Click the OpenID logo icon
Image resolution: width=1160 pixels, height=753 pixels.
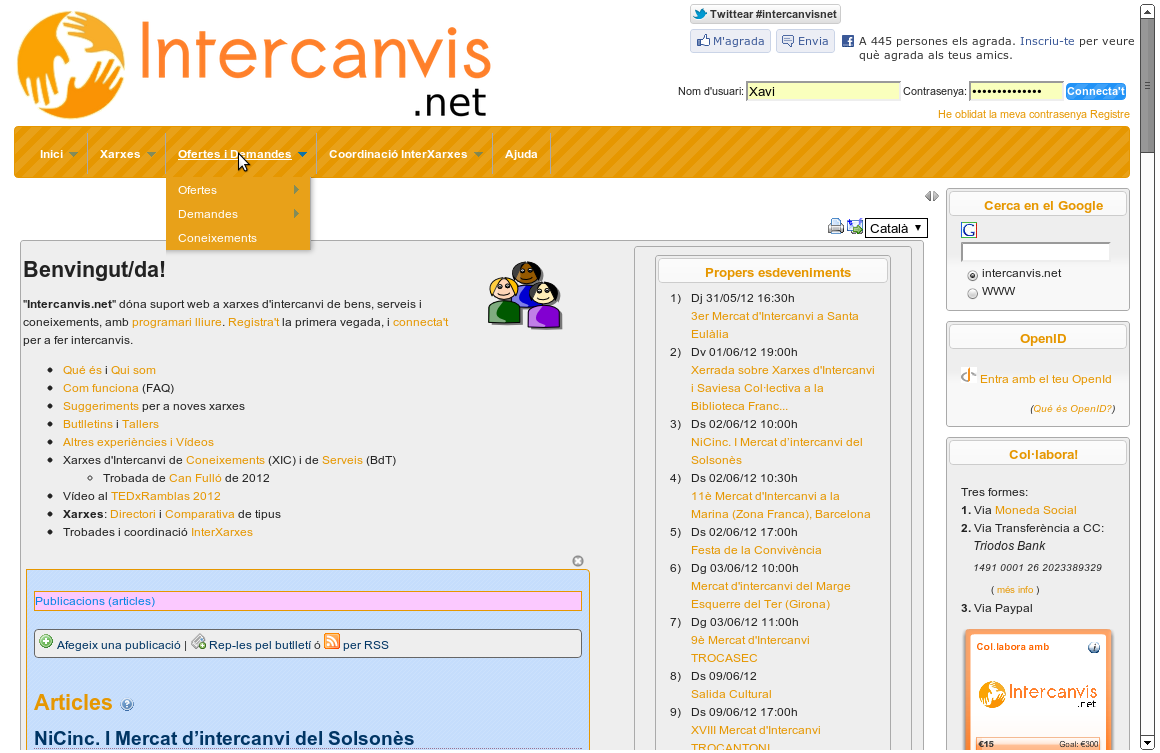click(x=968, y=376)
